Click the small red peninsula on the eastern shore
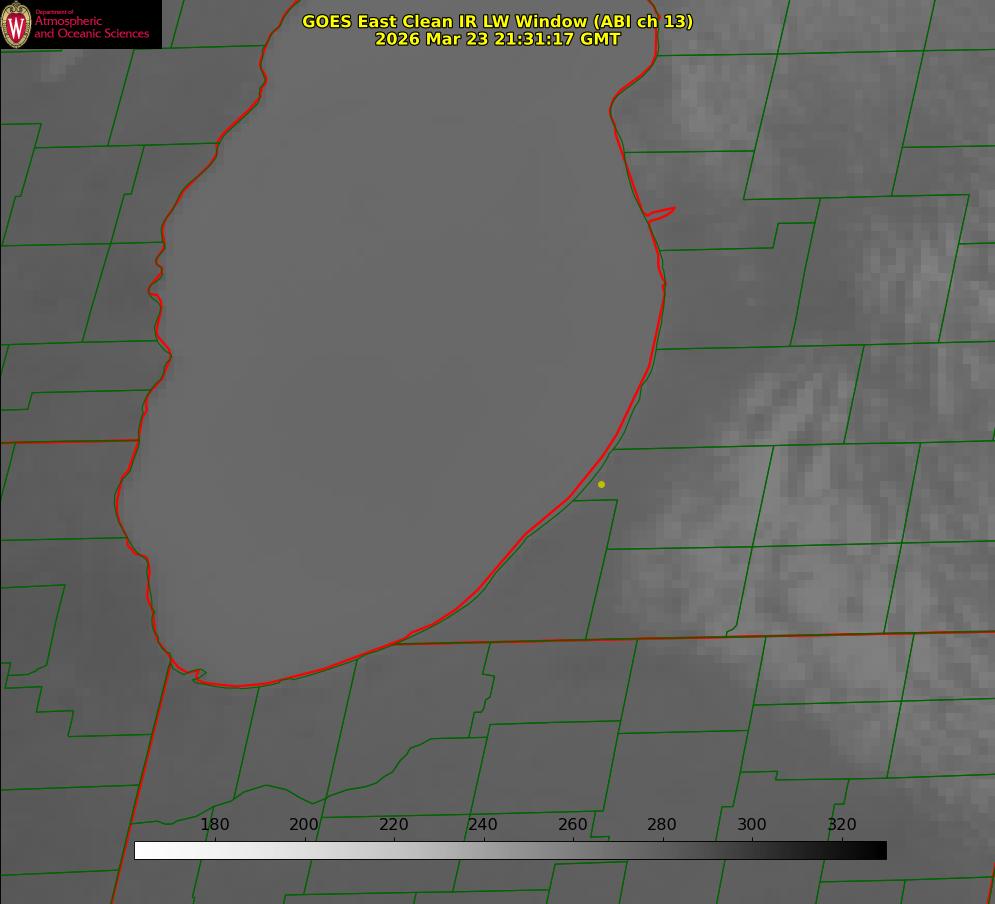Screen dimensions: 995x904 click(662, 213)
